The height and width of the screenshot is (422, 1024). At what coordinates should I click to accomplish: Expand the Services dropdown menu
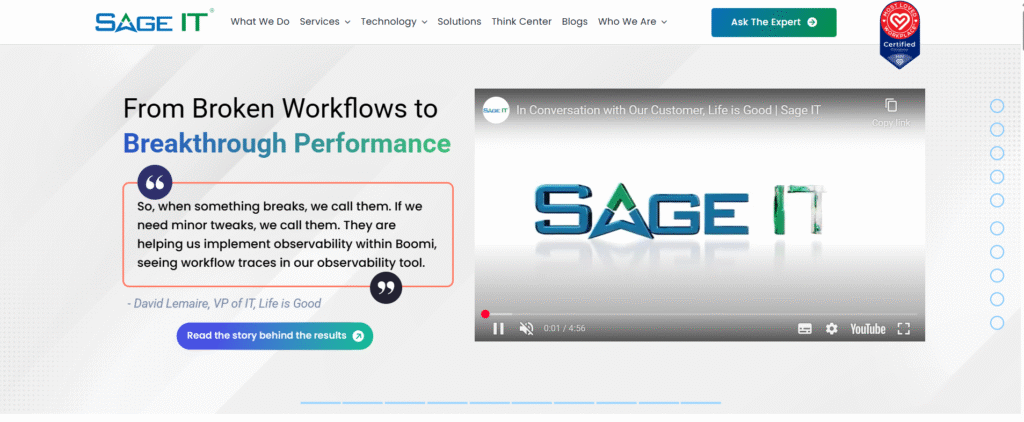tap(325, 22)
